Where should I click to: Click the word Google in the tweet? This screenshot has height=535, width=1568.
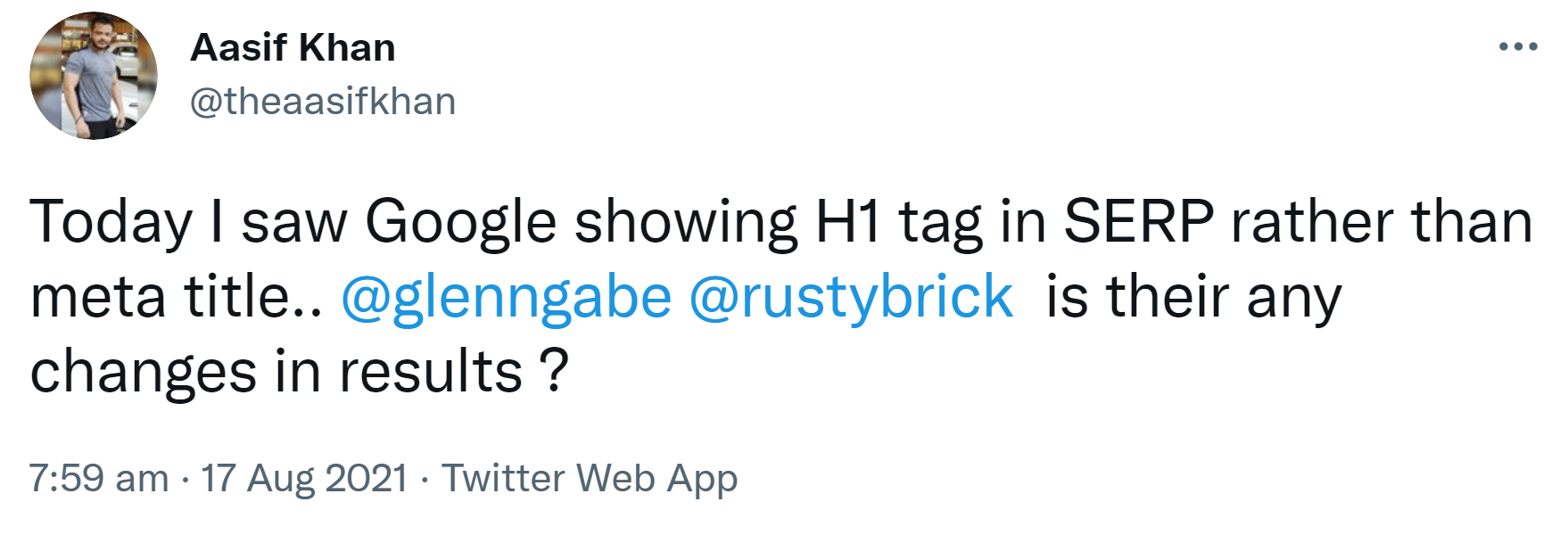click(x=460, y=221)
